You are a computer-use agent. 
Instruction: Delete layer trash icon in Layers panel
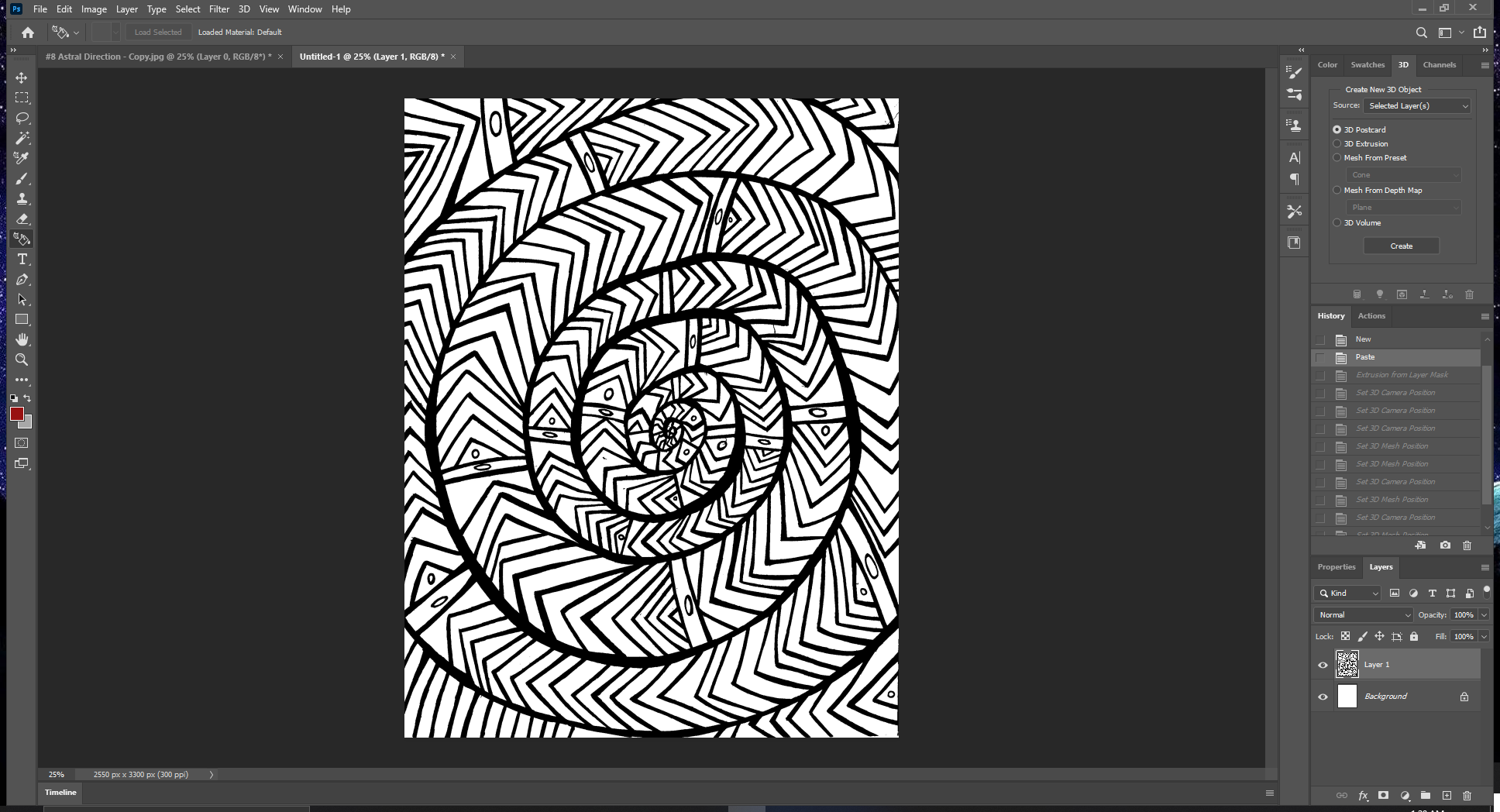(x=1467, y=796)
